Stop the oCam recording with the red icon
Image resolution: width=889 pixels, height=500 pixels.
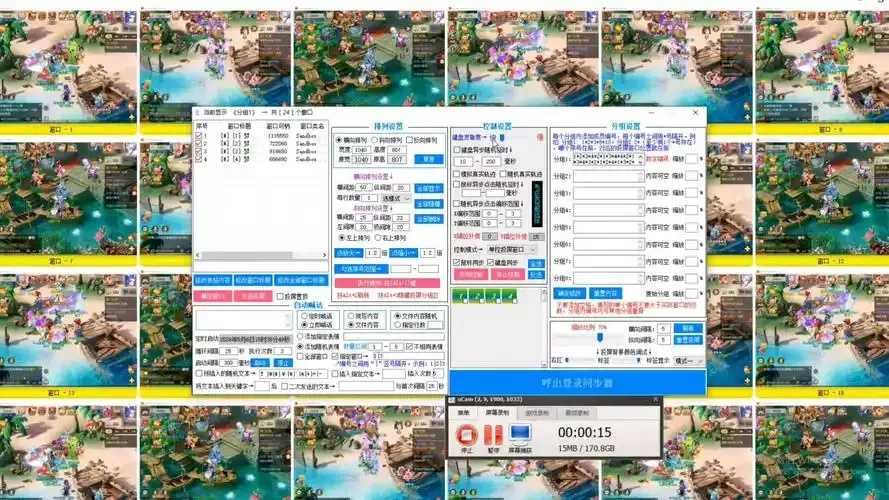466,435
